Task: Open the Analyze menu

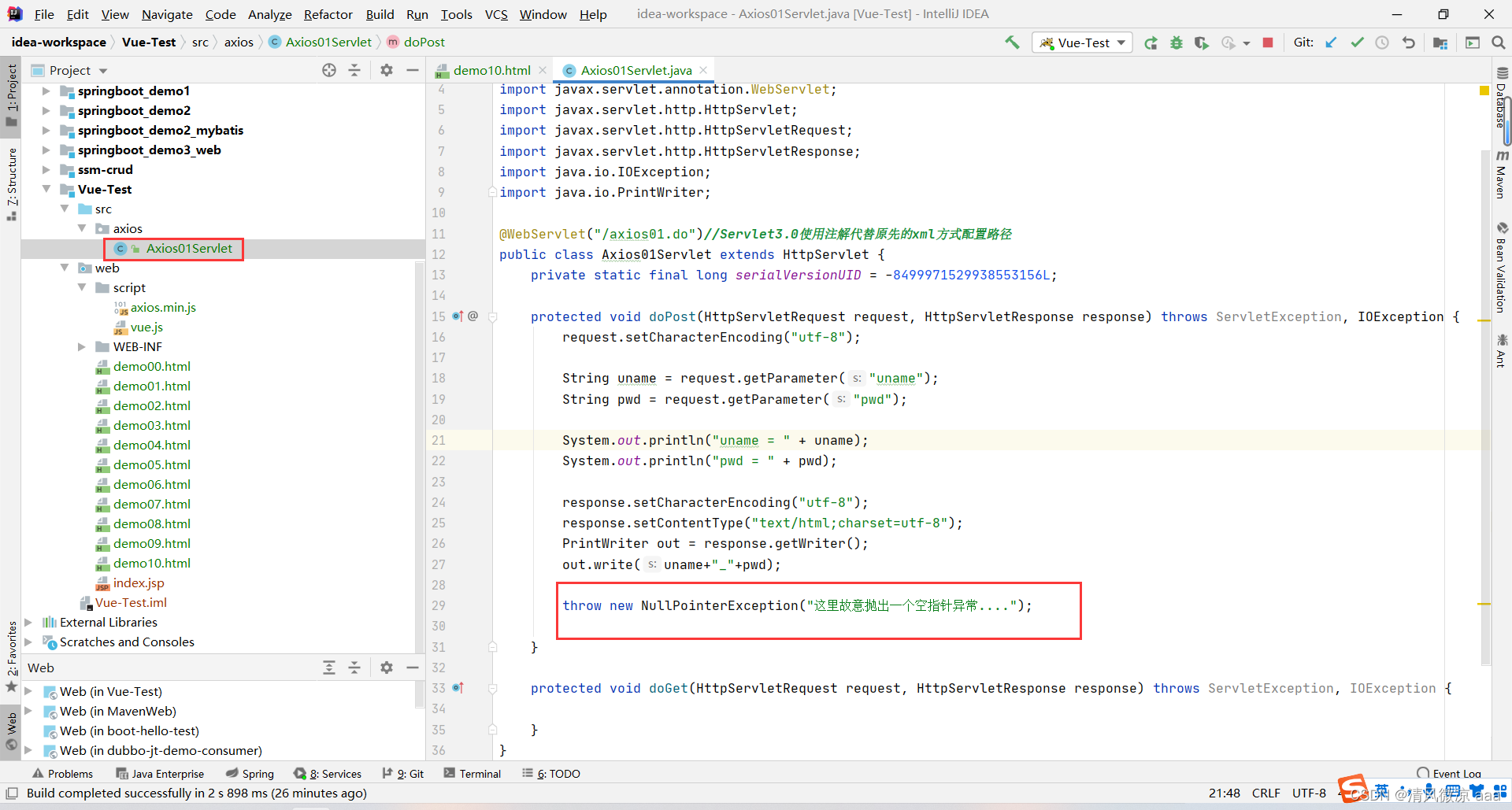Action: coord(269,14)
